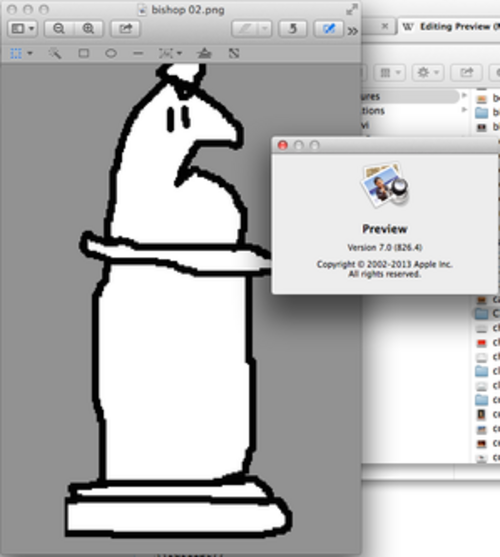The height and width of the screenshot is (557, 500).
Task: Open the selection tool dropdown arrow
Action: (x=30, y=53)
